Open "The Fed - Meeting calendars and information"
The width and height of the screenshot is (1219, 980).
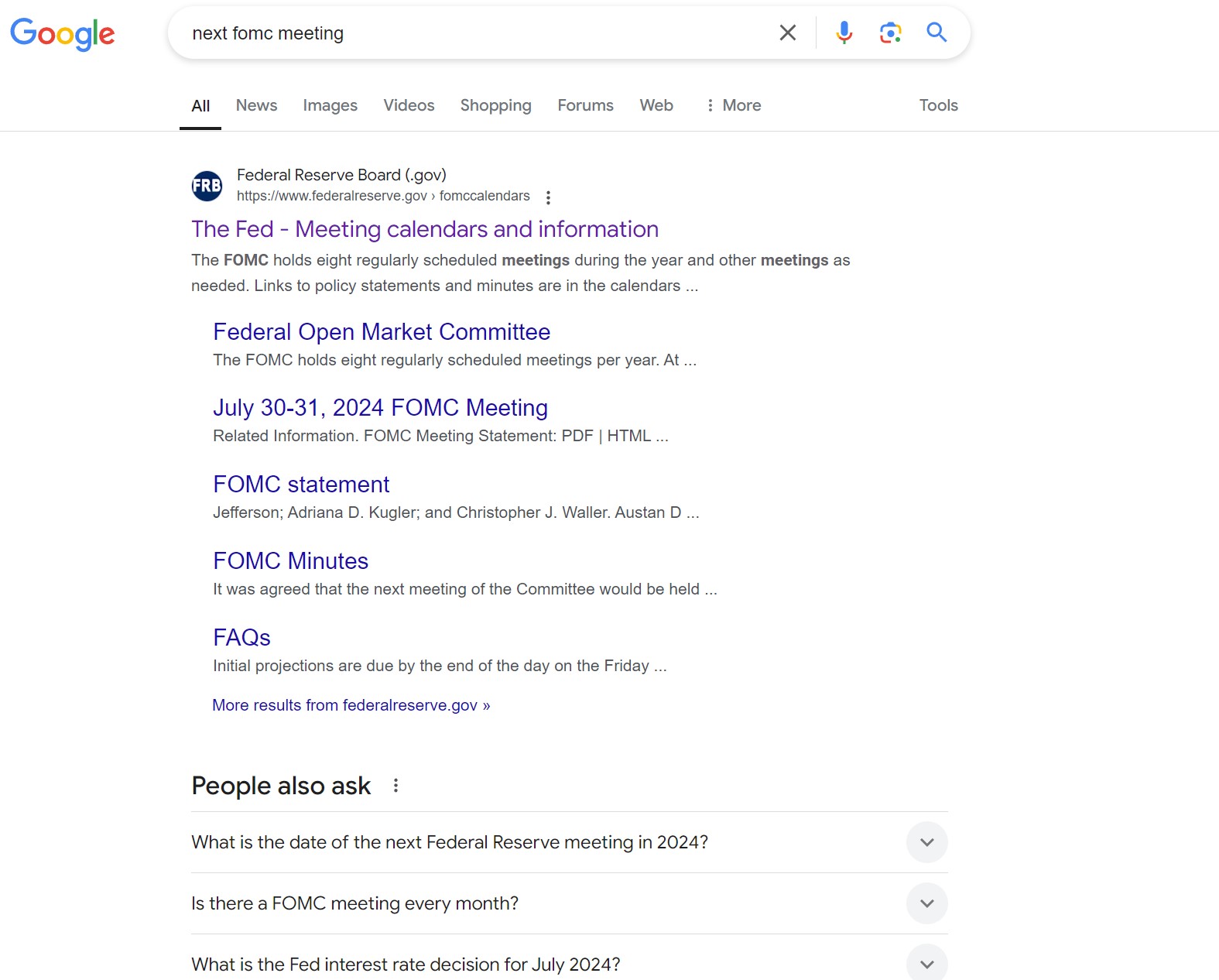tap(424, 229)
